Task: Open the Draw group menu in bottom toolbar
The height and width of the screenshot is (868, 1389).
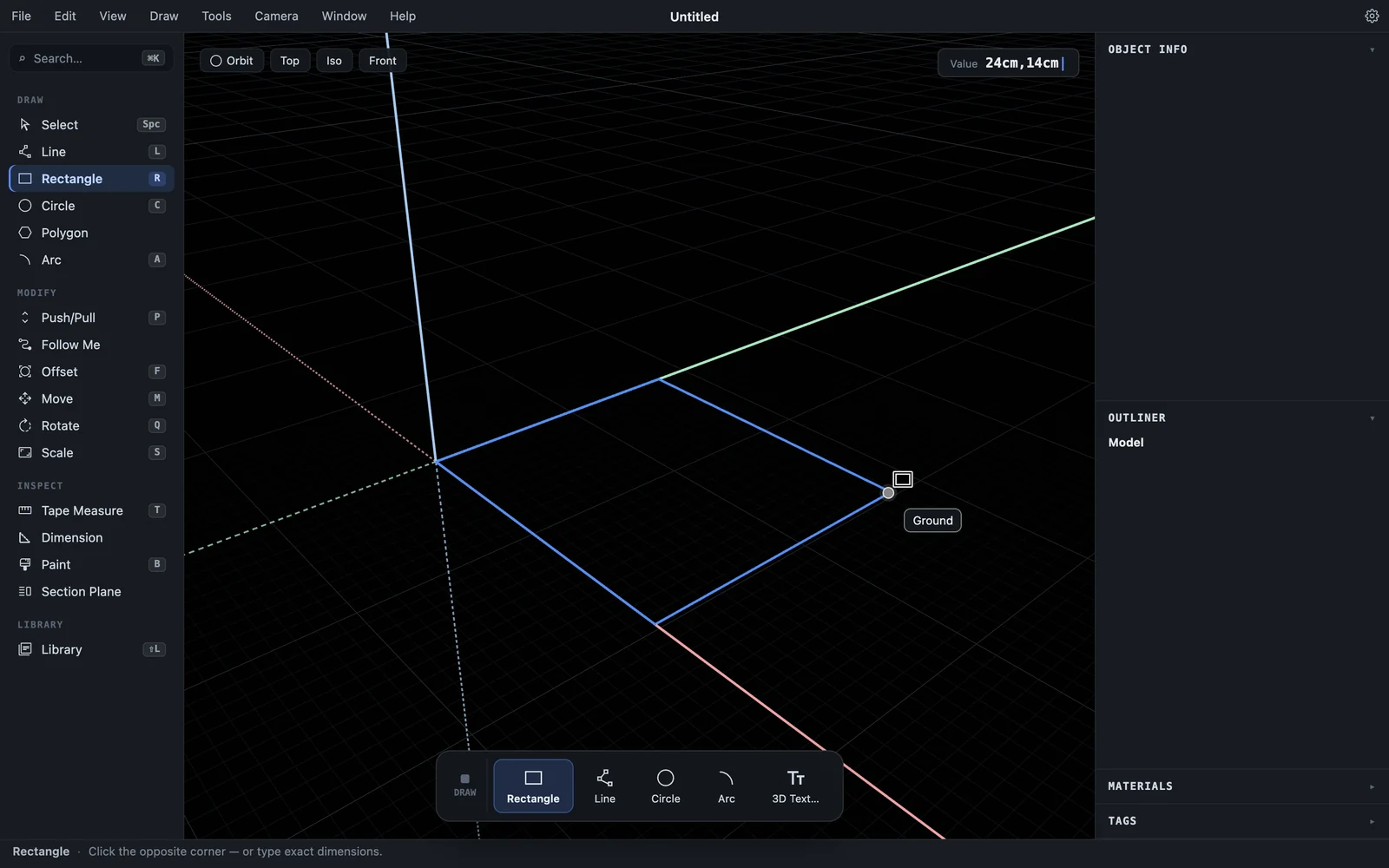Action: tap(465, 786)
